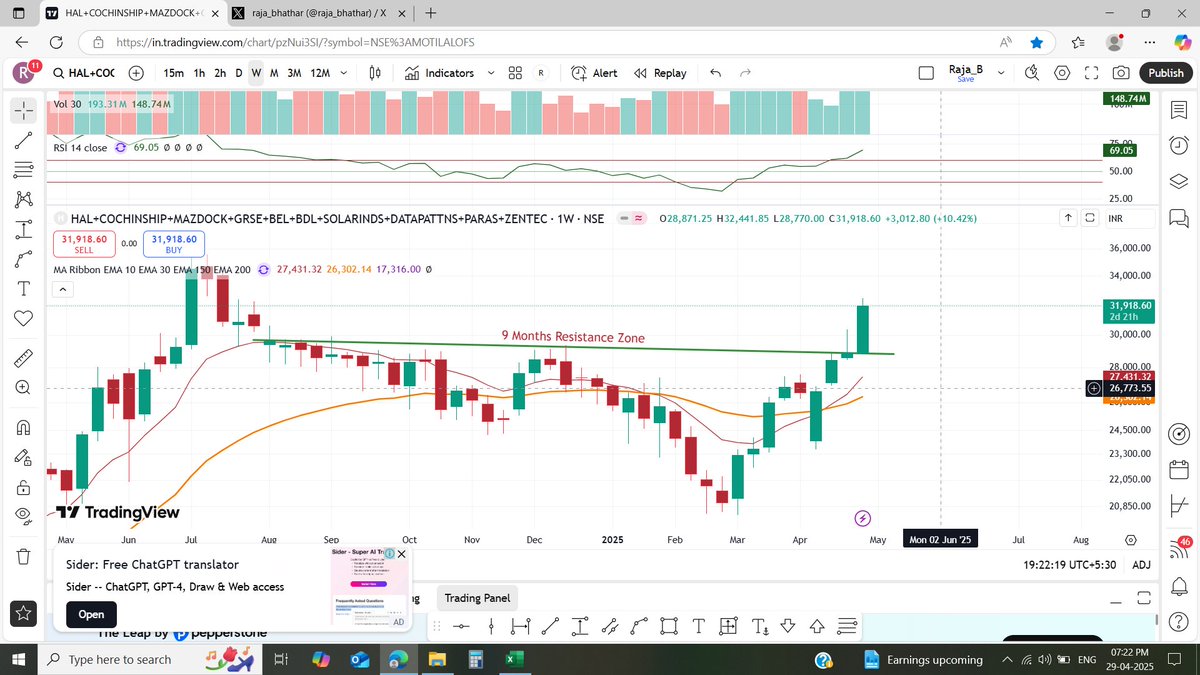Viewport: 1200px width, 675px height.
Task: Select the patterns drawing tool
Action: point(25,200)
